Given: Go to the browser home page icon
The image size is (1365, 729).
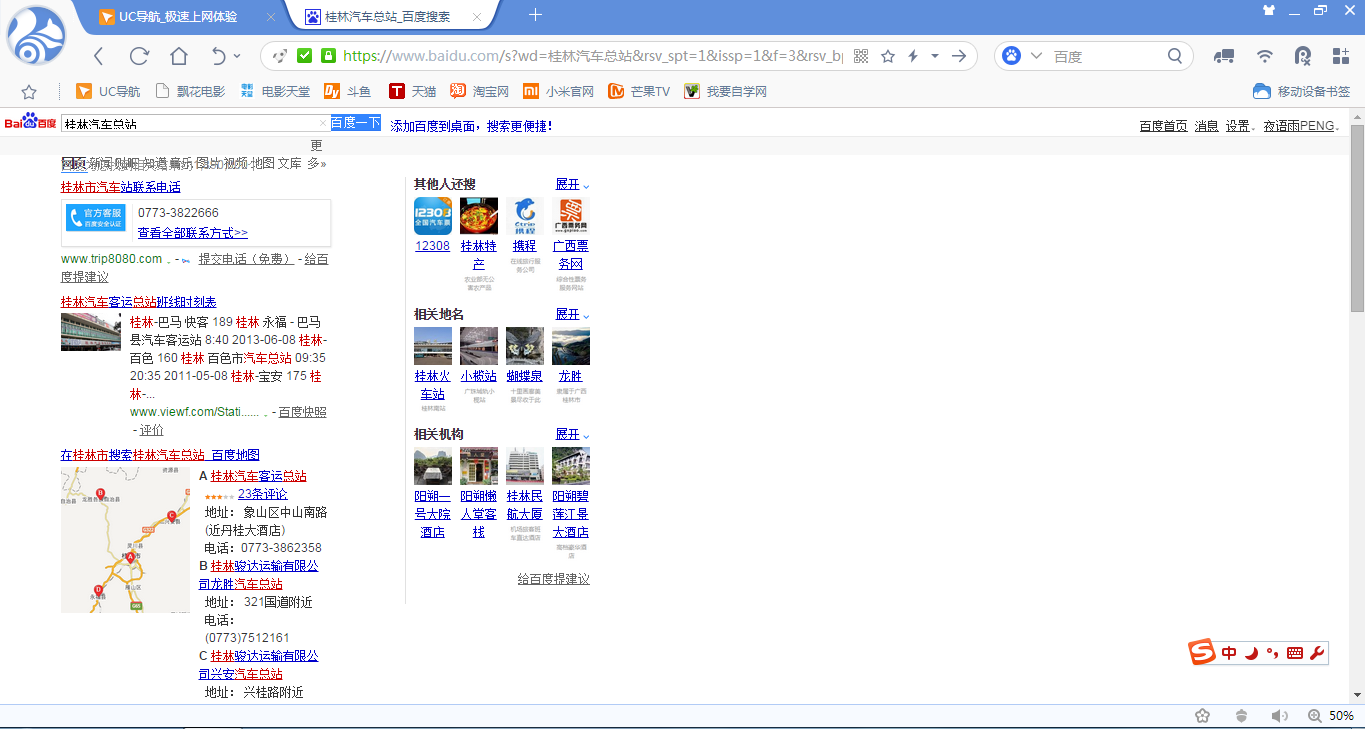Looking at the screenshot, I should [179, 56].
